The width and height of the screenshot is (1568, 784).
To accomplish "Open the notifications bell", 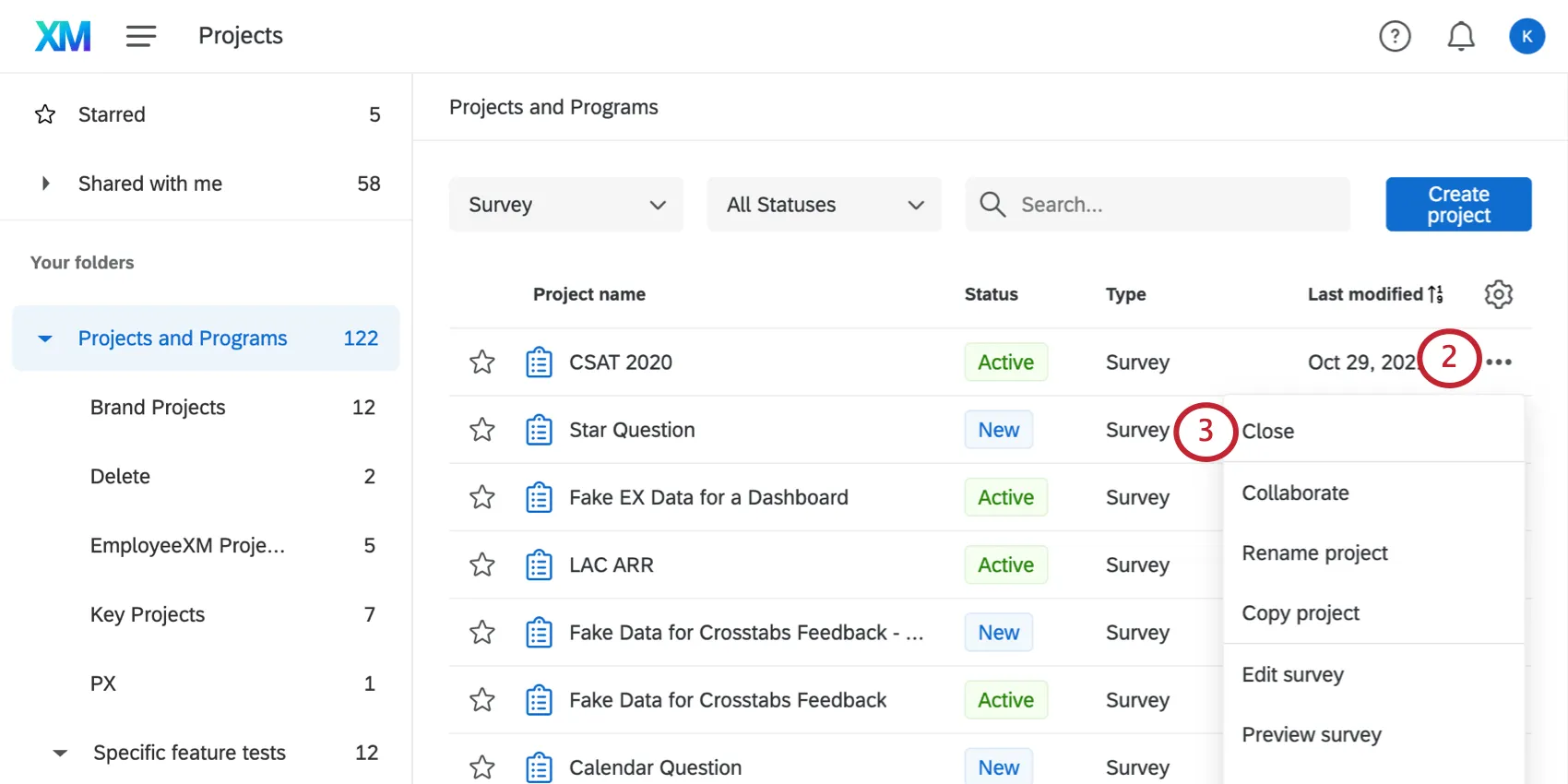I will click(1460, 36).
